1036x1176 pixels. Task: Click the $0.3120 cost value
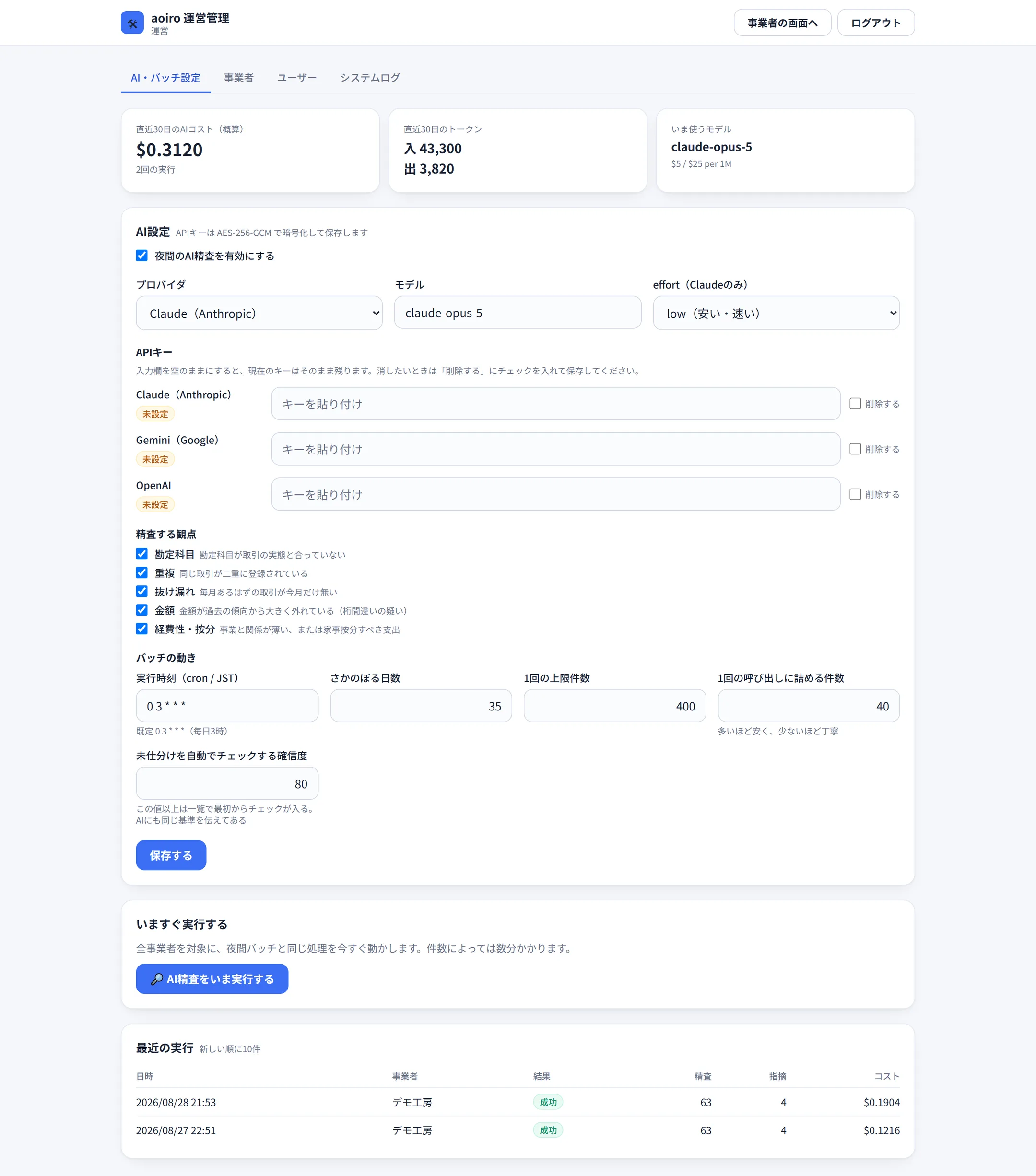[x=169, y=150]
